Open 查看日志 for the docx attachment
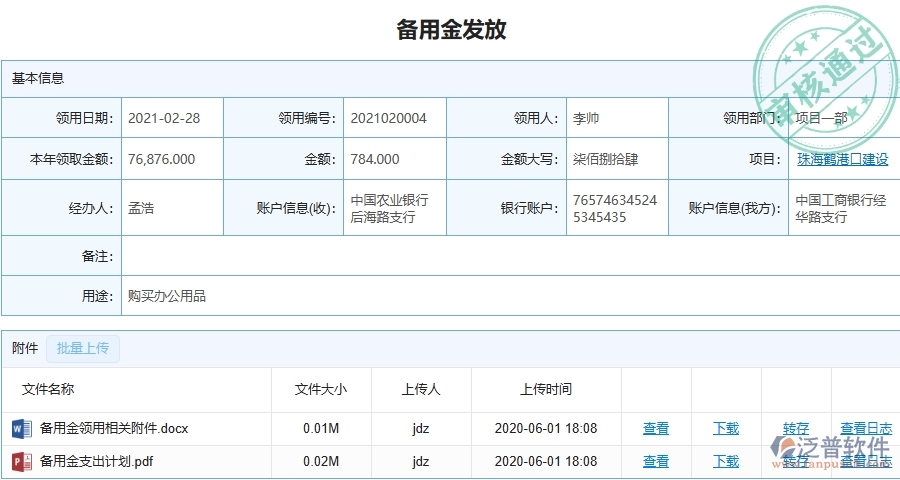This screenshot has width=900, height=480. click(x=866, y=429)
